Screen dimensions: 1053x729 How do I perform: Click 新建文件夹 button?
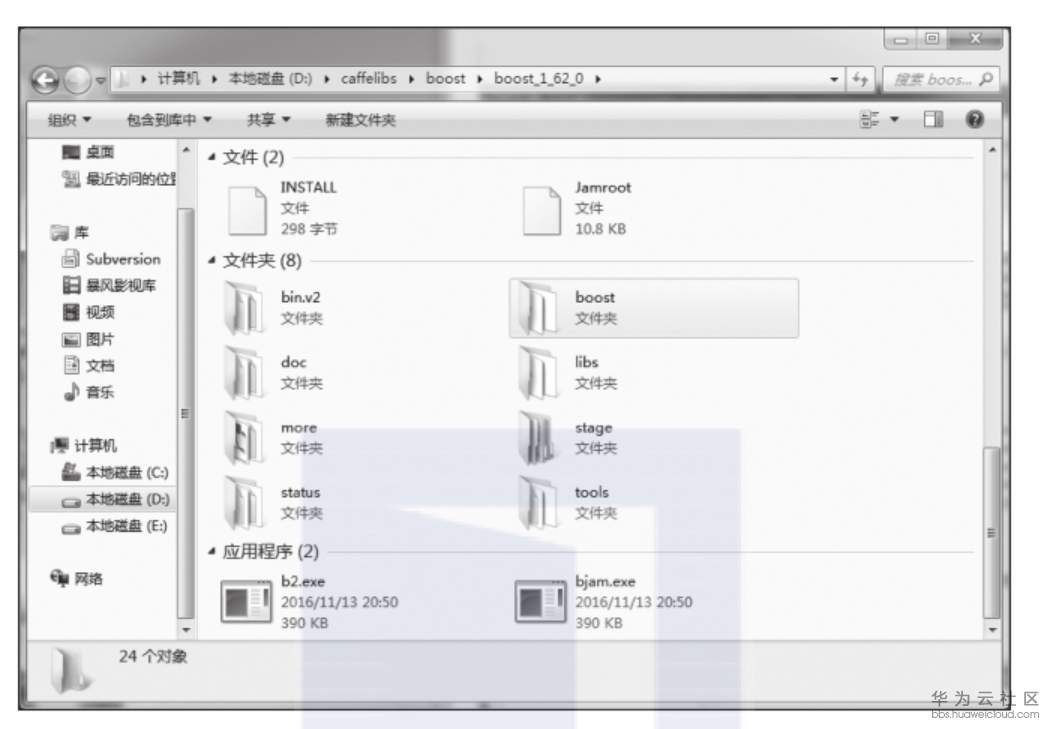(x=361, y=120)
